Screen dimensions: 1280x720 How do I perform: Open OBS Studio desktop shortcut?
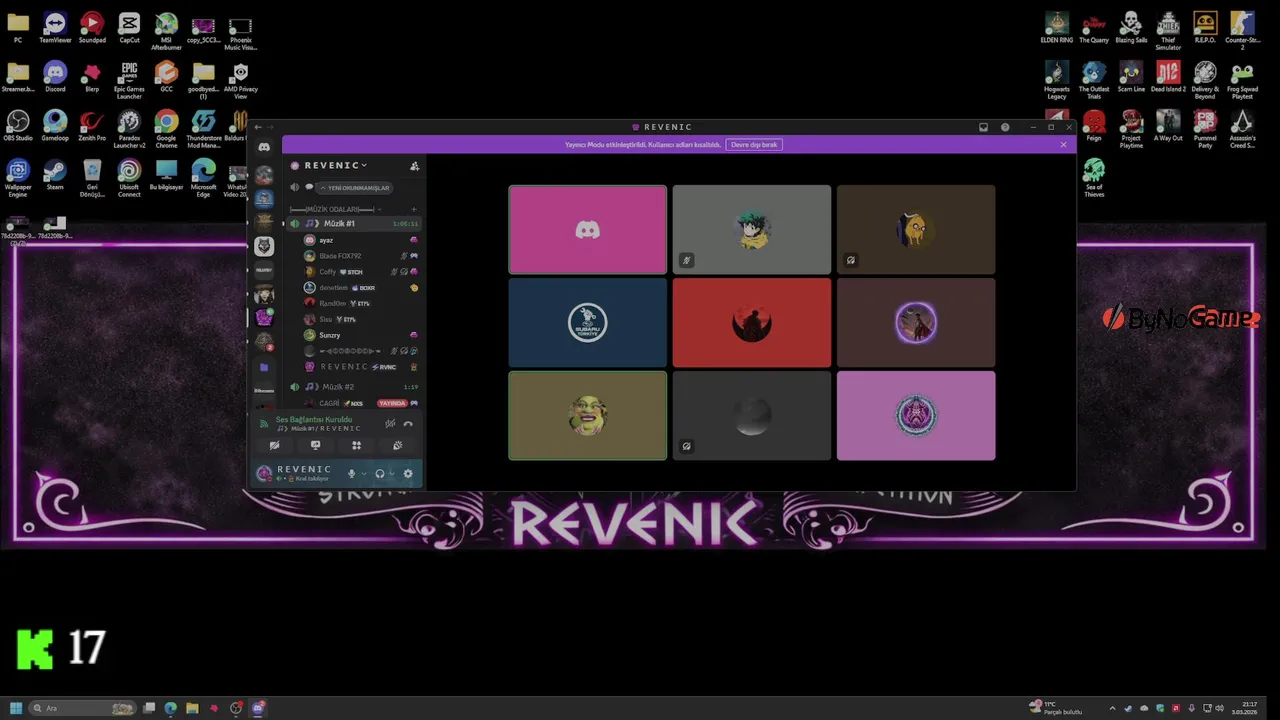point(18,125)
